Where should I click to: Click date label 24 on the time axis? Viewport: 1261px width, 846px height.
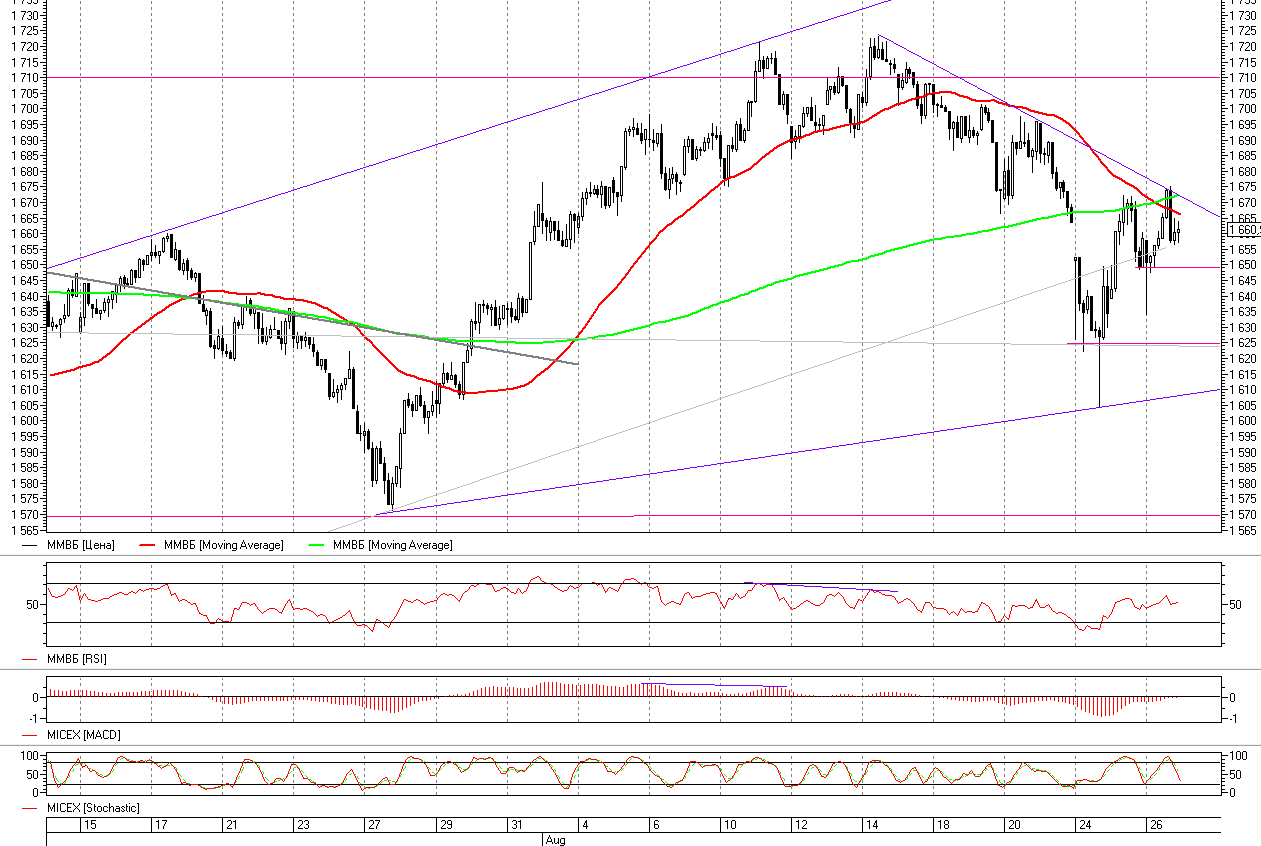(x=1084, y=825)
